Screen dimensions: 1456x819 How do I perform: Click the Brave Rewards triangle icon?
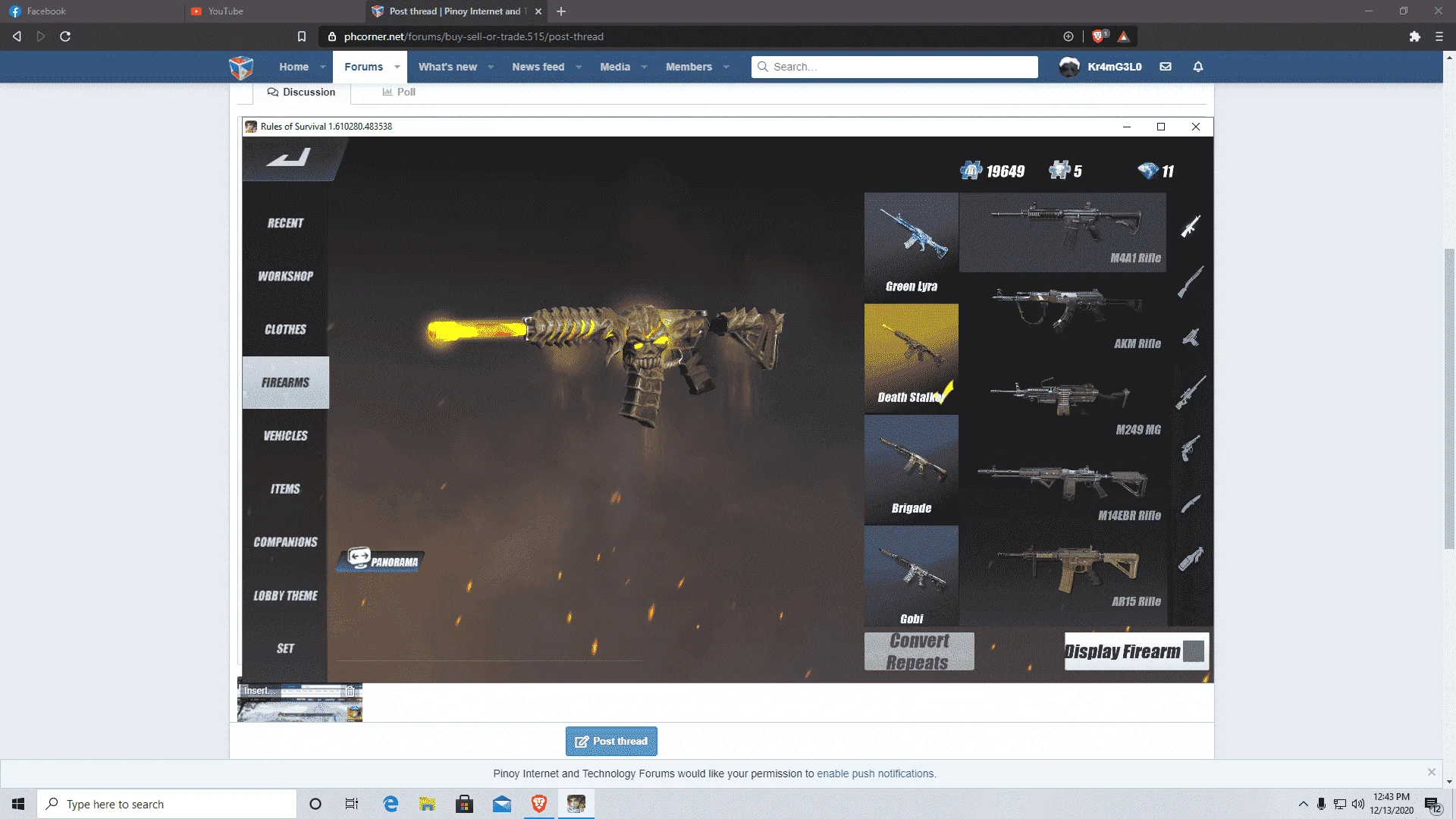(x=1124, y=36)
